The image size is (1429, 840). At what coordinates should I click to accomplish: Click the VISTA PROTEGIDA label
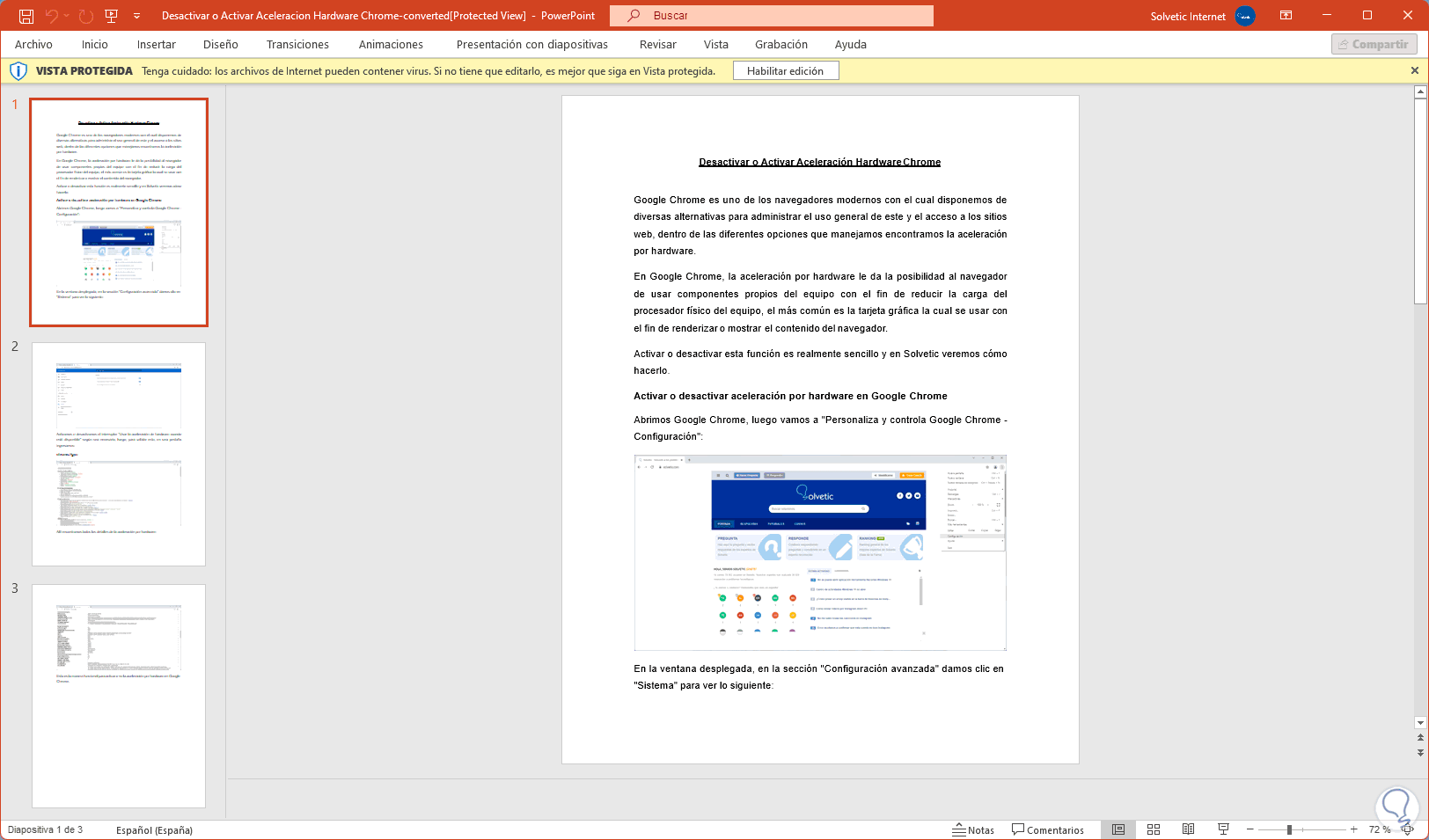click(84, 71)
